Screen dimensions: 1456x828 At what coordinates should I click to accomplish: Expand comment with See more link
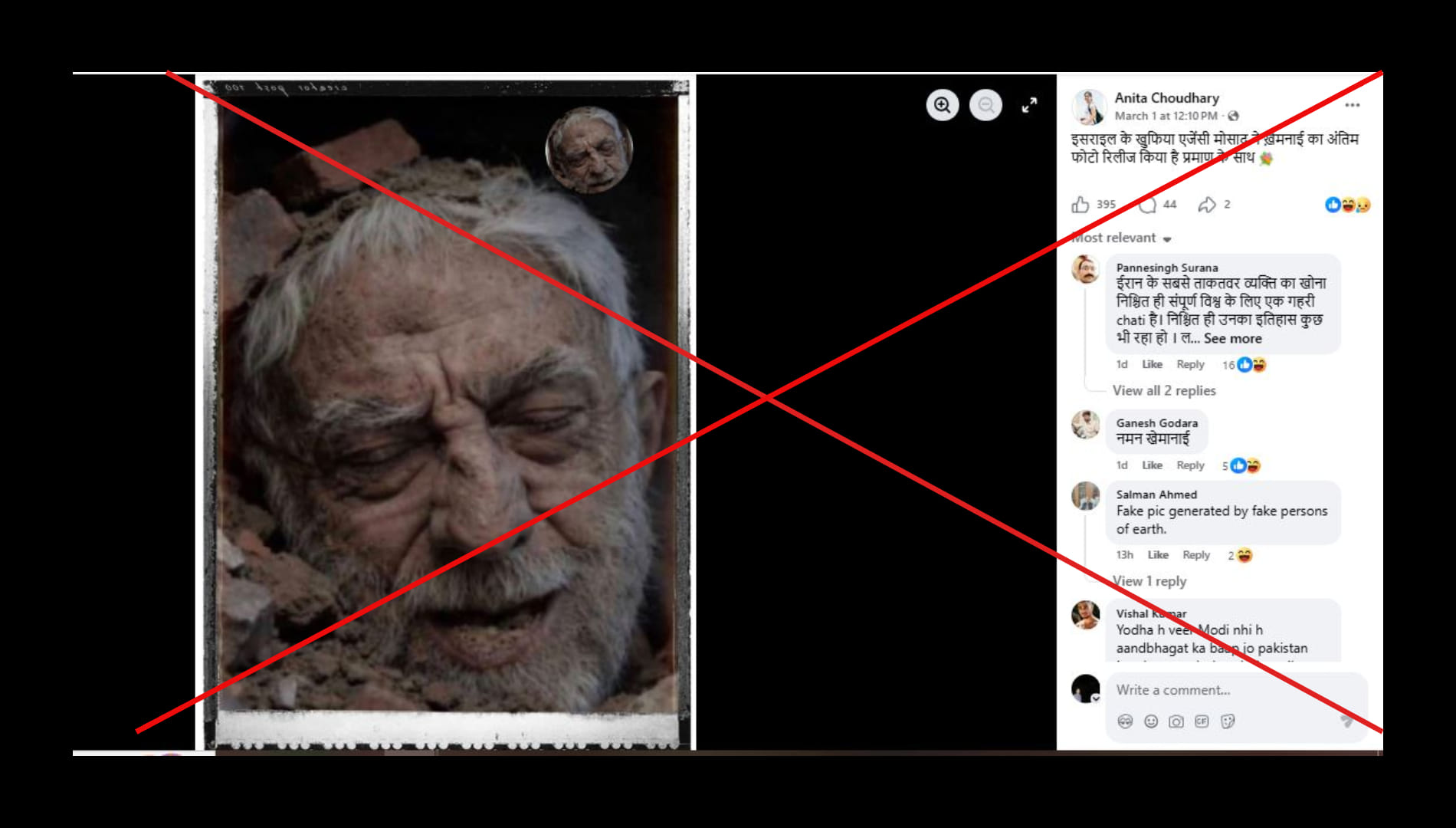point(1232,339)
